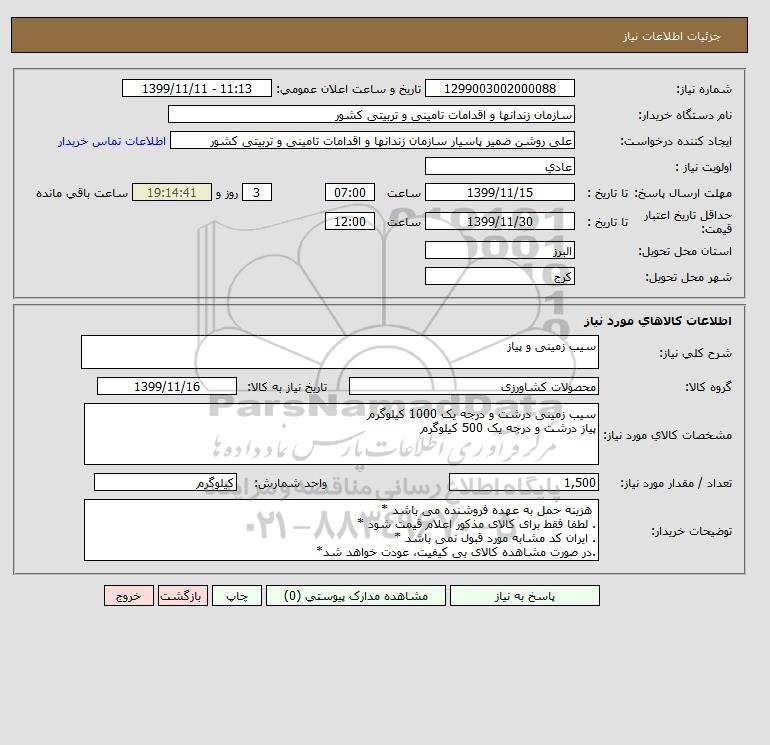Click unit of measure field کیلوگرم
The width and height of the screenshot is (770, 745).
165,483
